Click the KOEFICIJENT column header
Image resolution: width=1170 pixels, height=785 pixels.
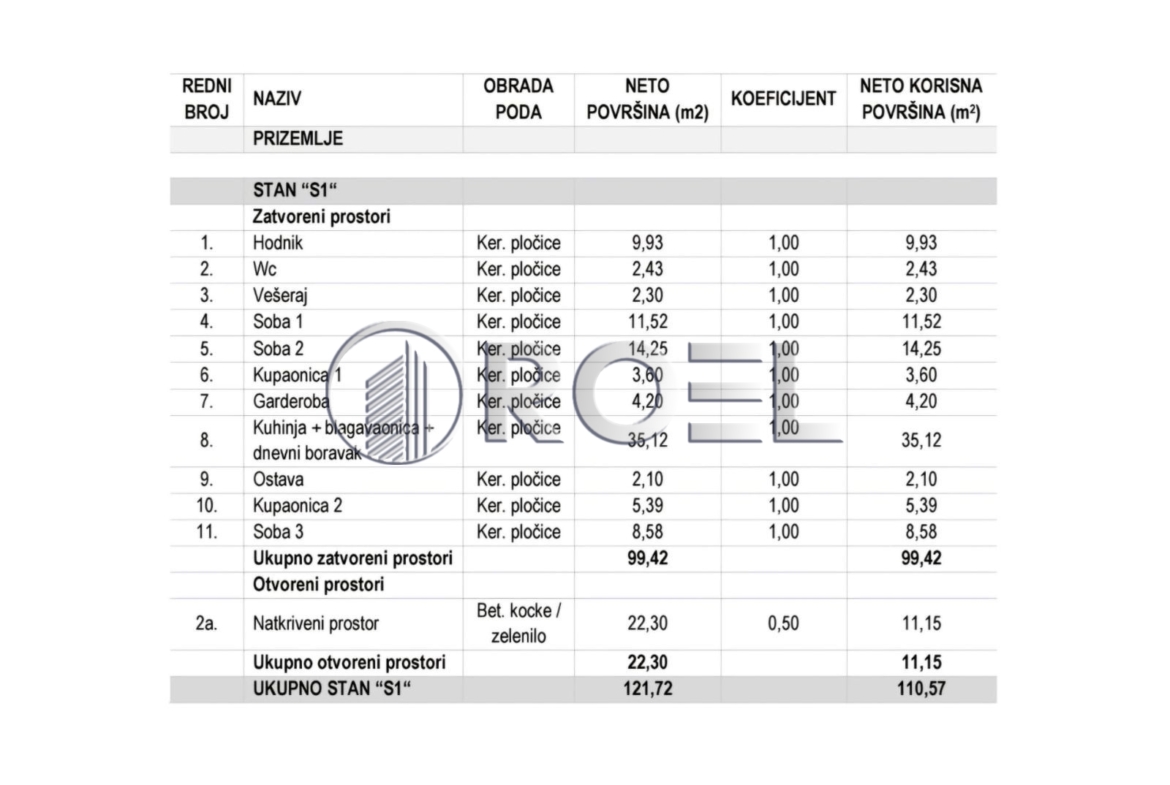[x=783, y=98]
